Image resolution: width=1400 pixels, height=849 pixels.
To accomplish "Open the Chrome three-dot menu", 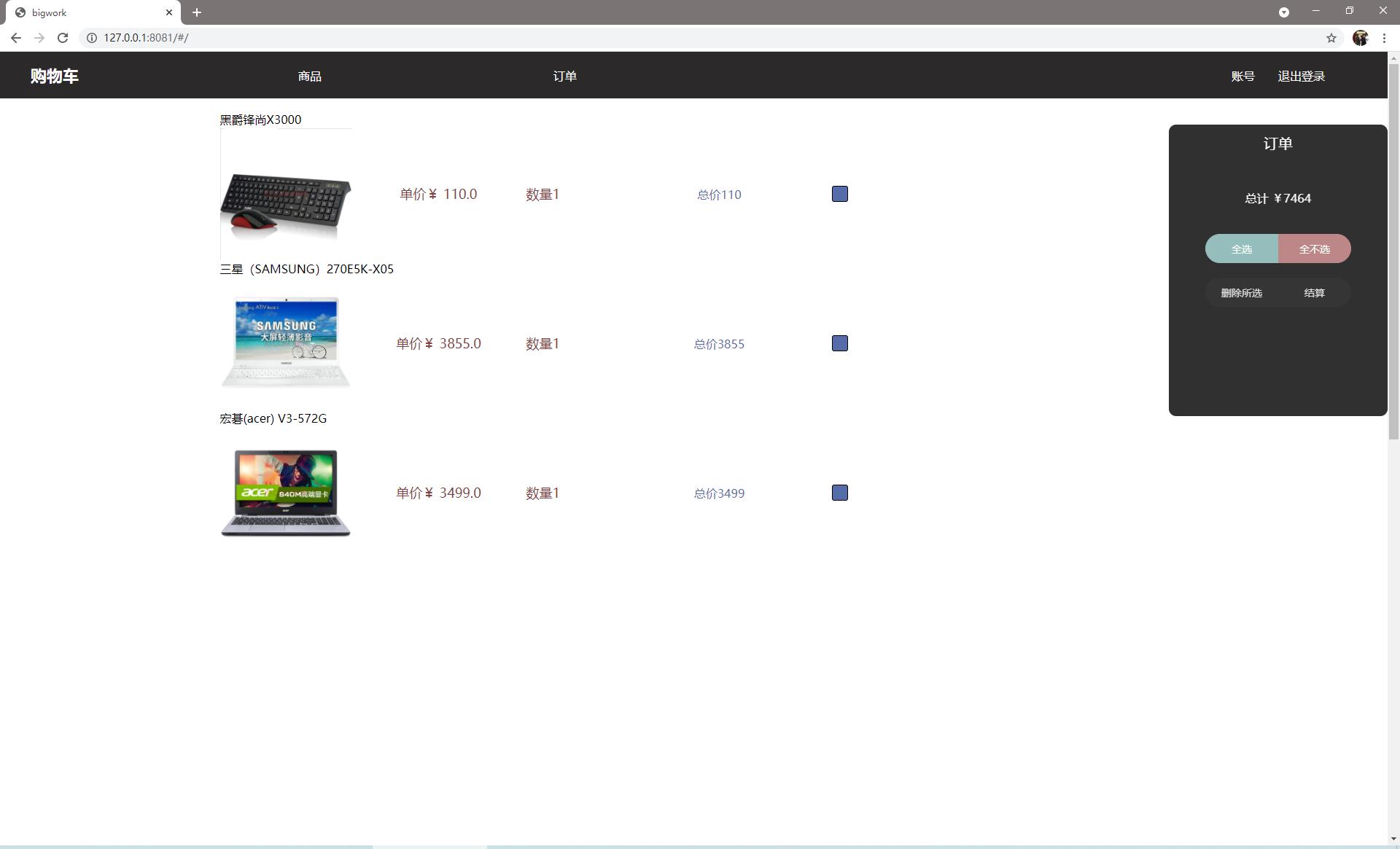I will coord(1384,38).
